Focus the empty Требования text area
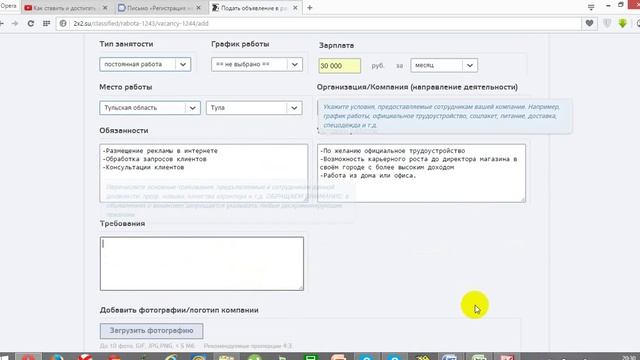 coord(202,264)
